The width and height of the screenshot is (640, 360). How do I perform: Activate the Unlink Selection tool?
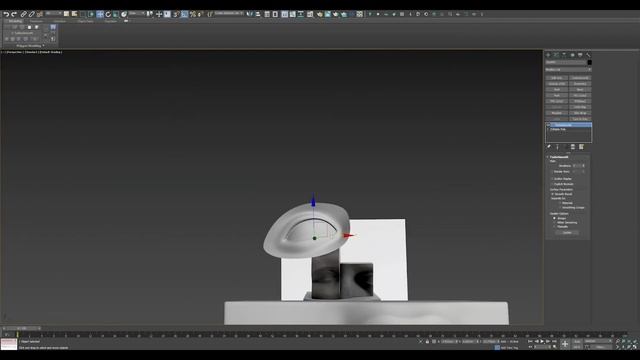(31, 14)
